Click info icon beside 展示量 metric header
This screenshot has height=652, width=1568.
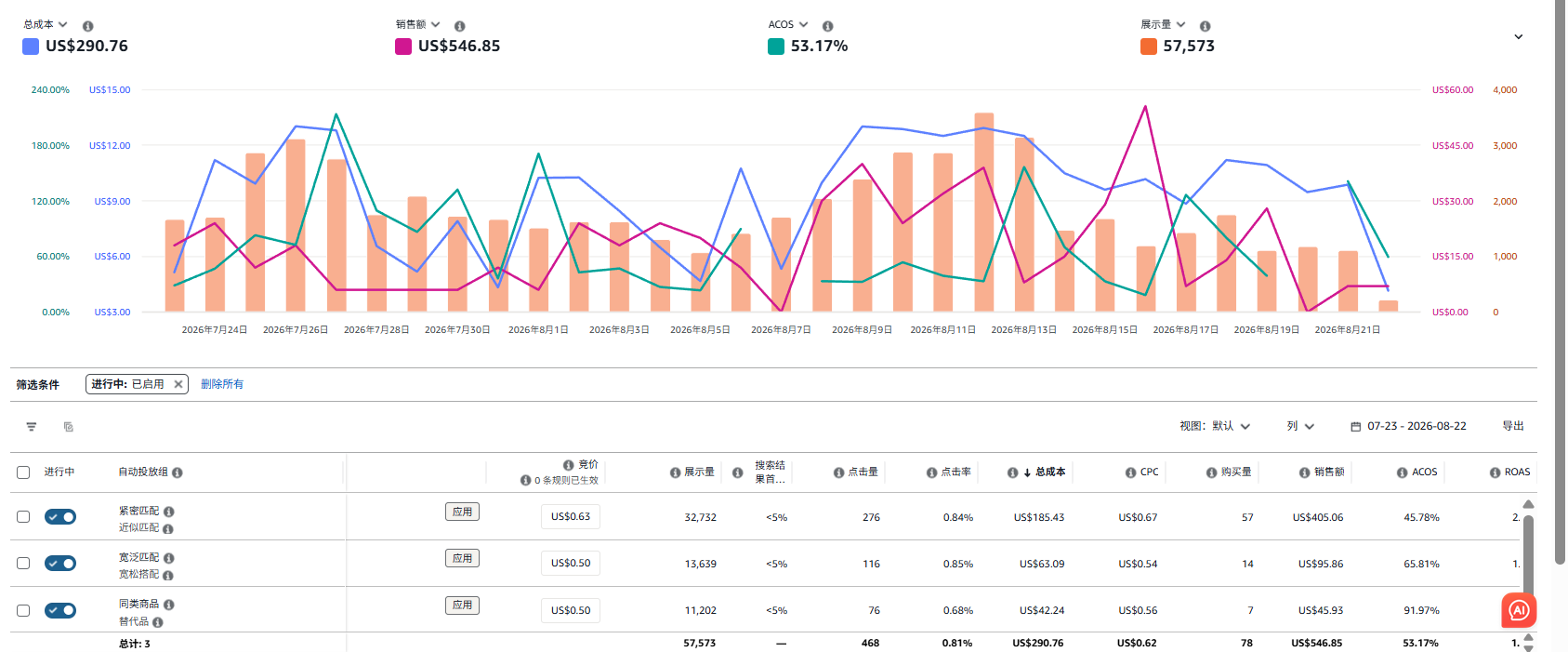pyautogui.click(x=1205, y=26)
